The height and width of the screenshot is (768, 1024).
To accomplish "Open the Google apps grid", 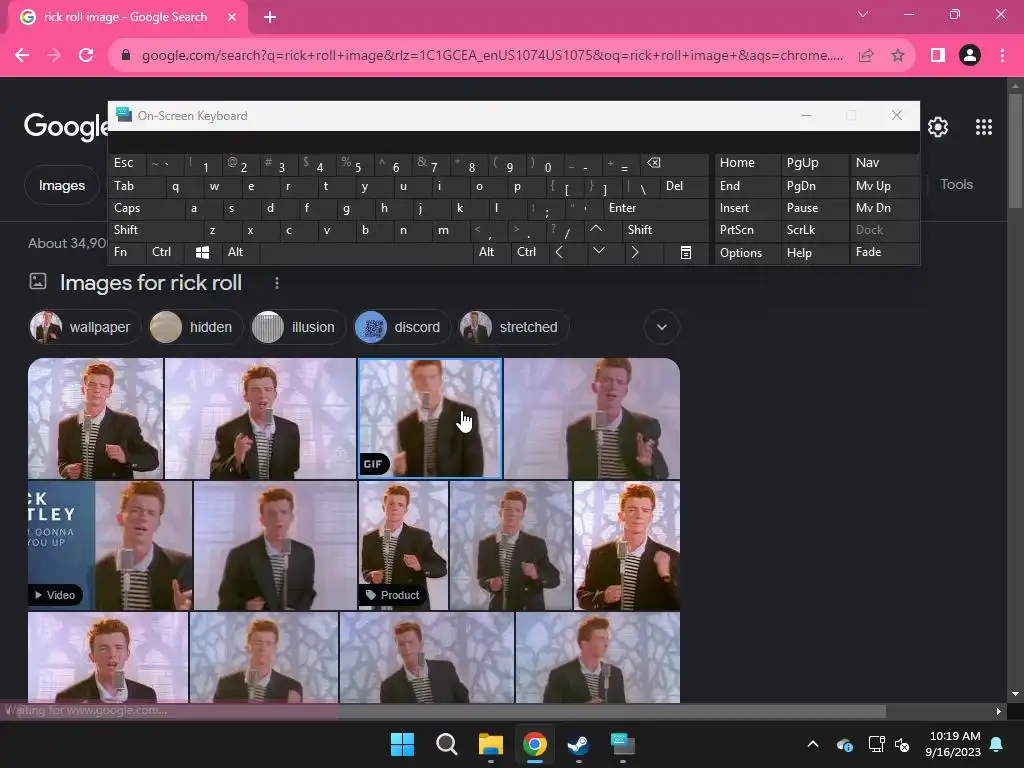I will [x=984, y=127].
